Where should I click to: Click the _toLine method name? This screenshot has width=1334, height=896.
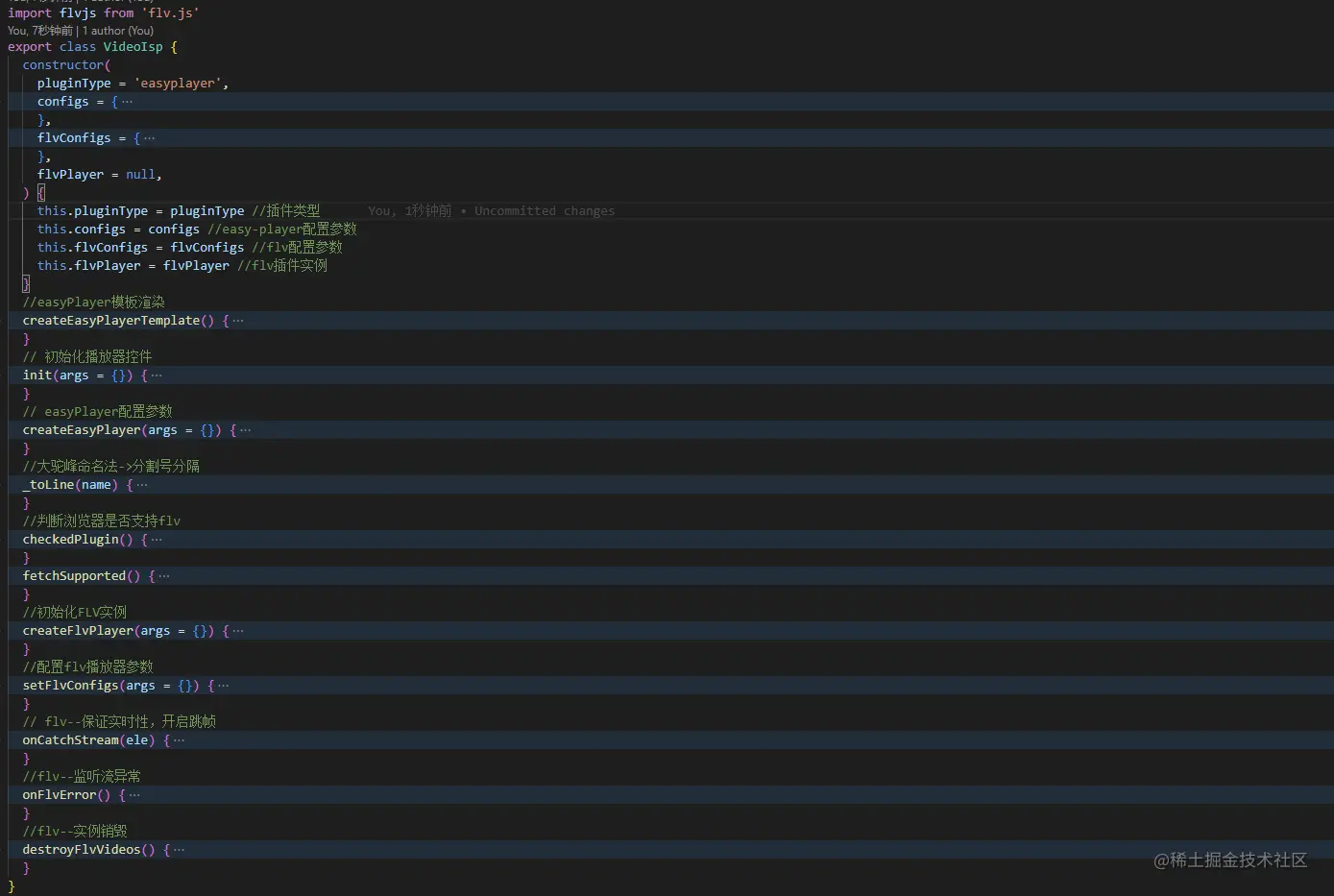[49, 485]
